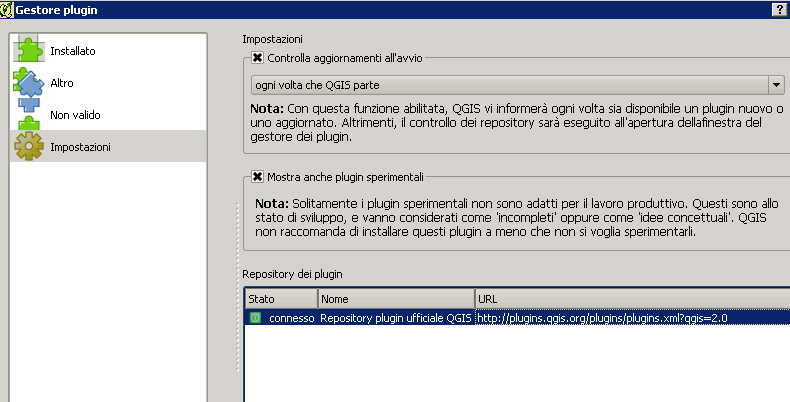Sort repositories by Nome column header

[395, 299]
